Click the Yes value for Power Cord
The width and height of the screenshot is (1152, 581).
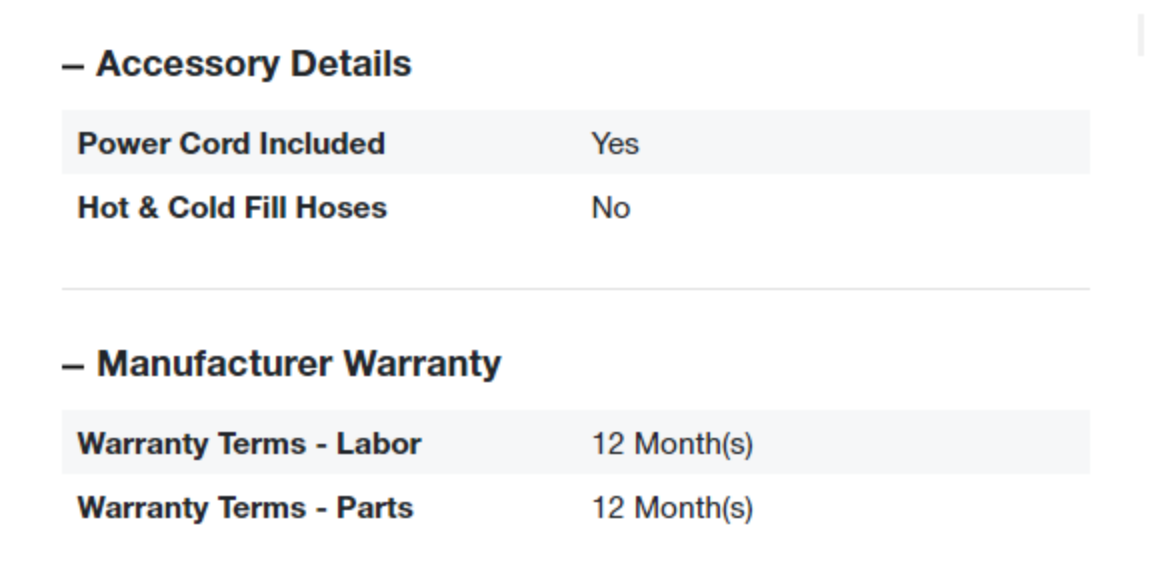615,144
